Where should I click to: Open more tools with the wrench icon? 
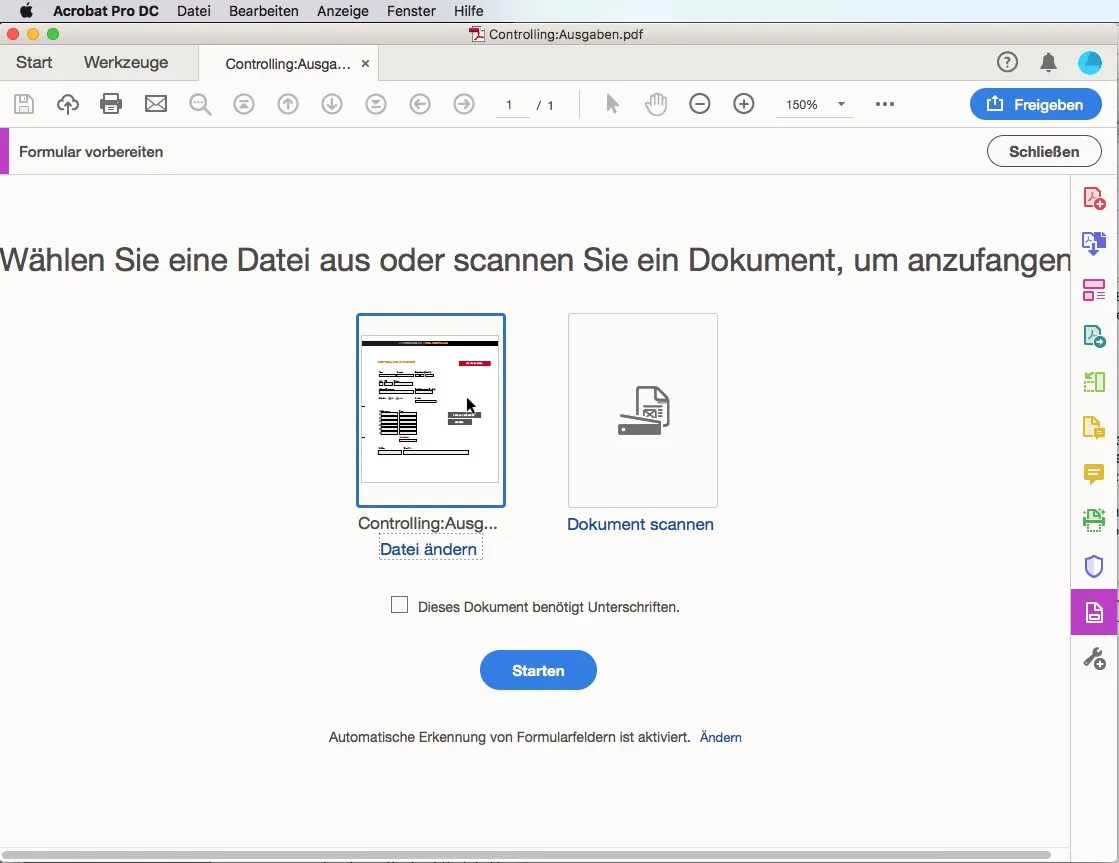pos(1094,658)
